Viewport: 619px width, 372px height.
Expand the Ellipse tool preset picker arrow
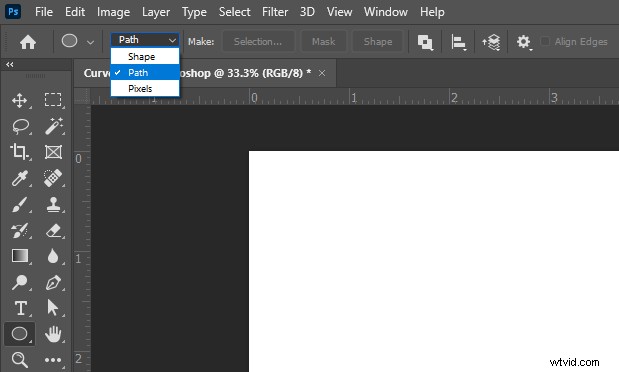point(90,42)
